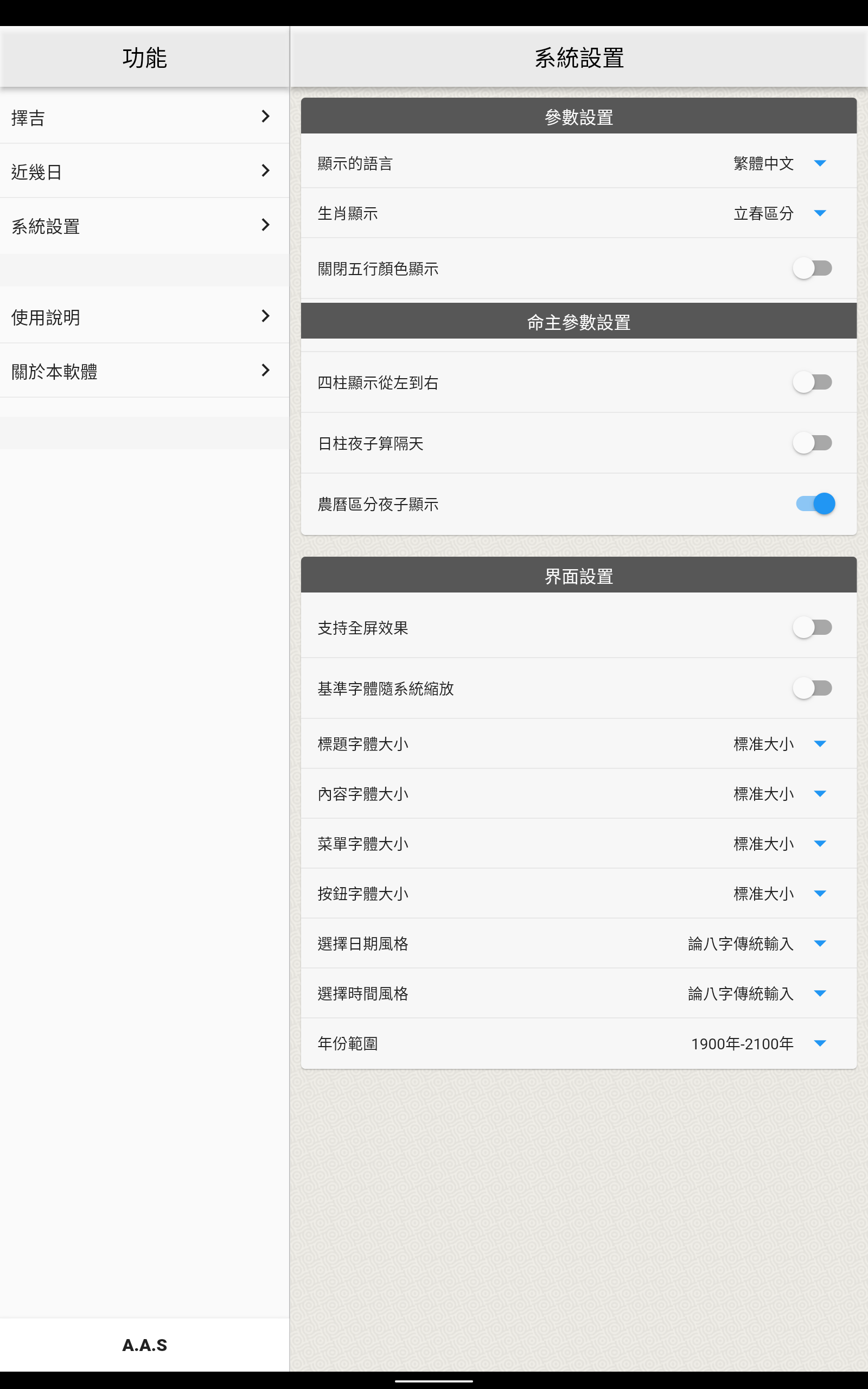The height and width of the screenshot is (1389, 868).
Task: Toggle 日柱夜子算隔天 switch
Action: tap(812, 443)
